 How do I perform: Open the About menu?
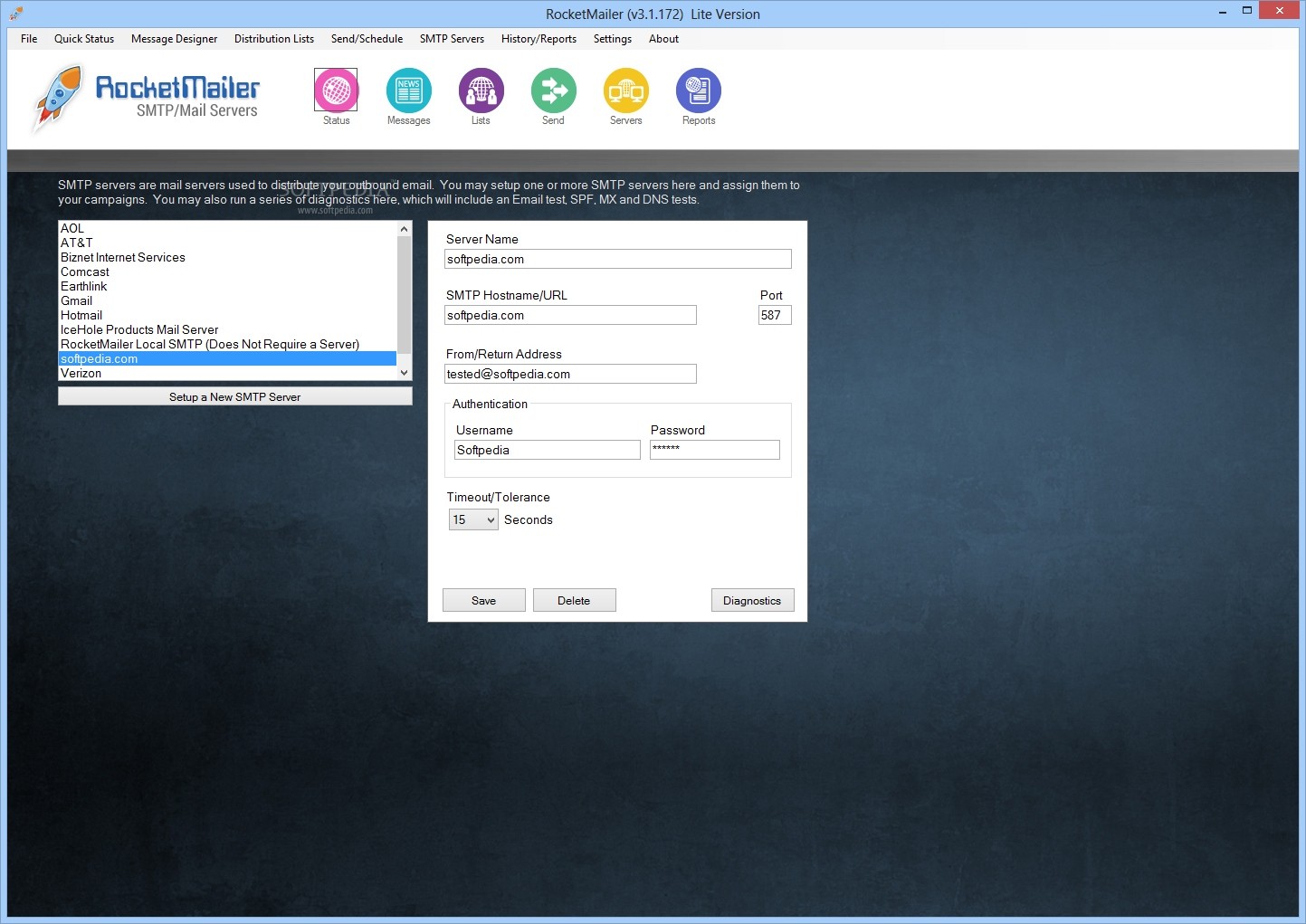coord(663,39)
